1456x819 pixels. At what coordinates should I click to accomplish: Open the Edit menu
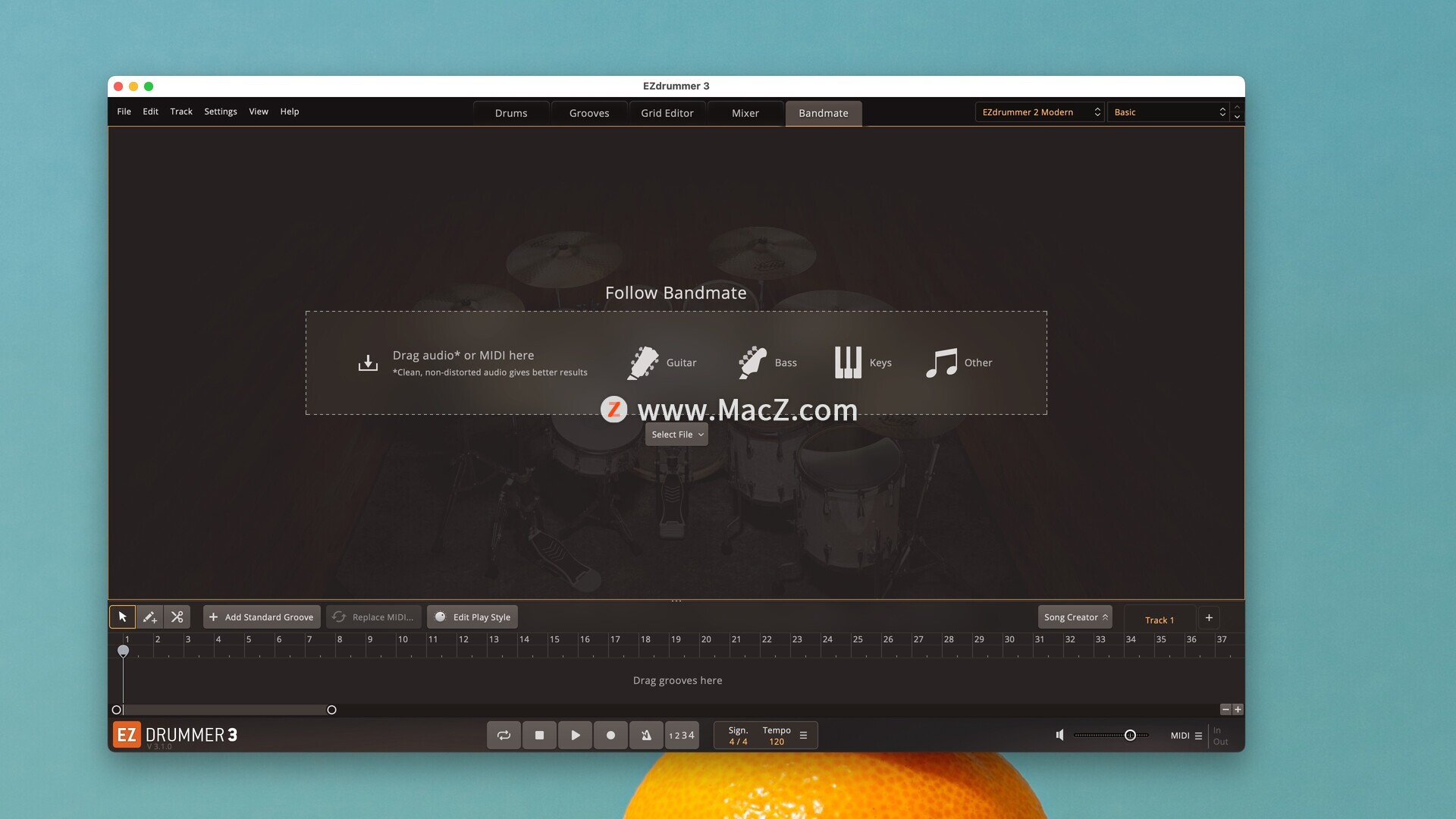click(150, 111)
